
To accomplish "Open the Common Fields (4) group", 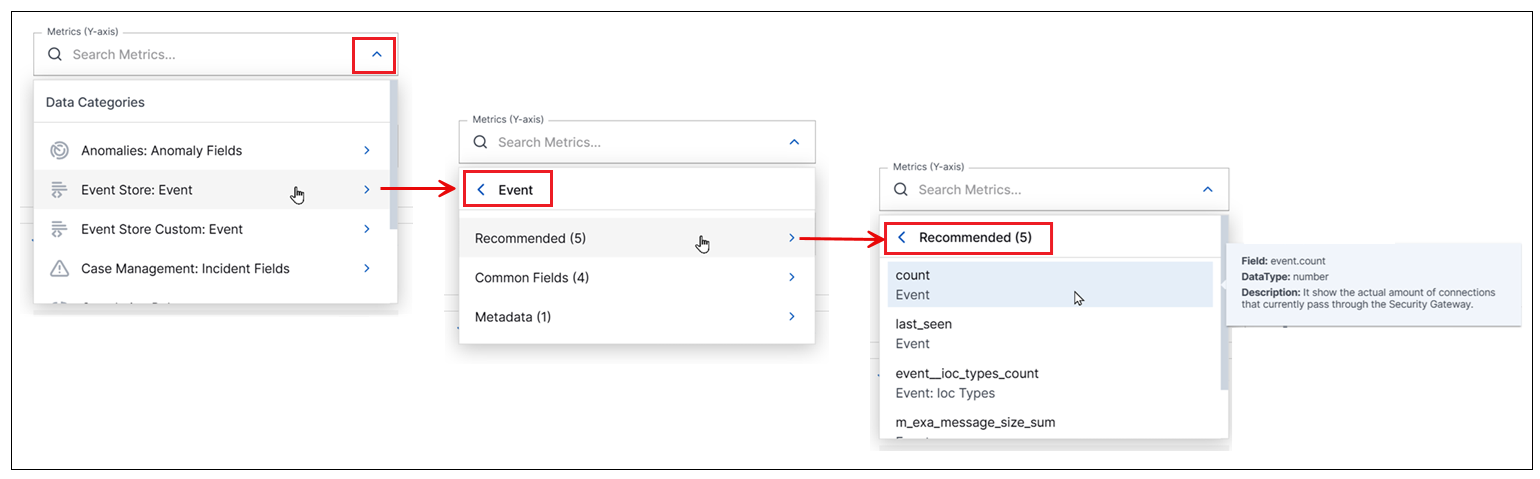I will click(637, 277).
